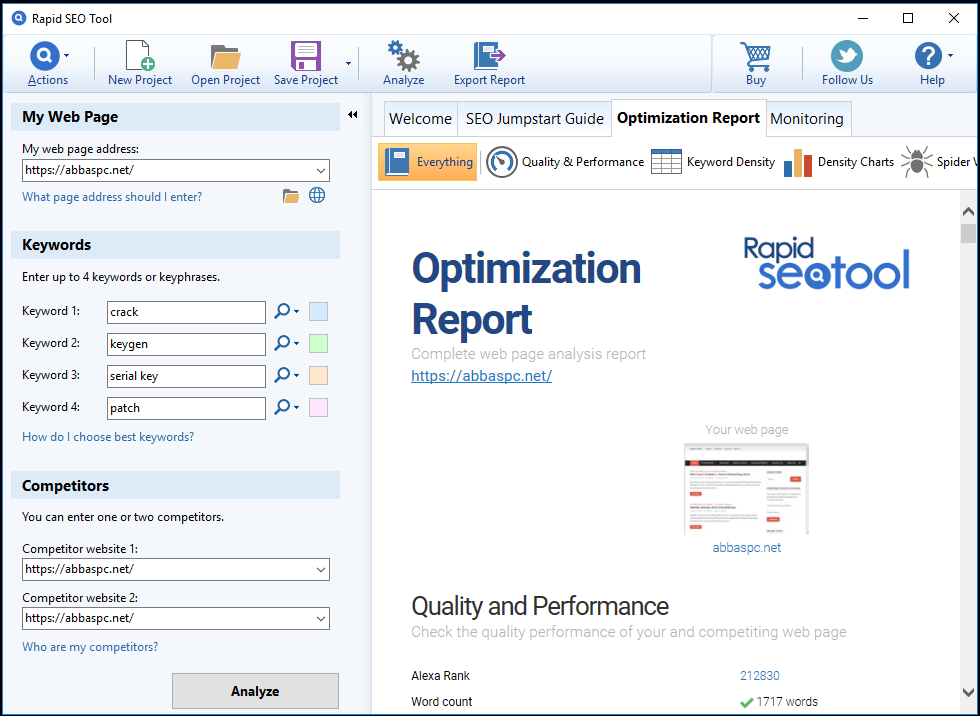
Task: Expand the Save Project dropdown arrow
Action: tap(348, 63)
